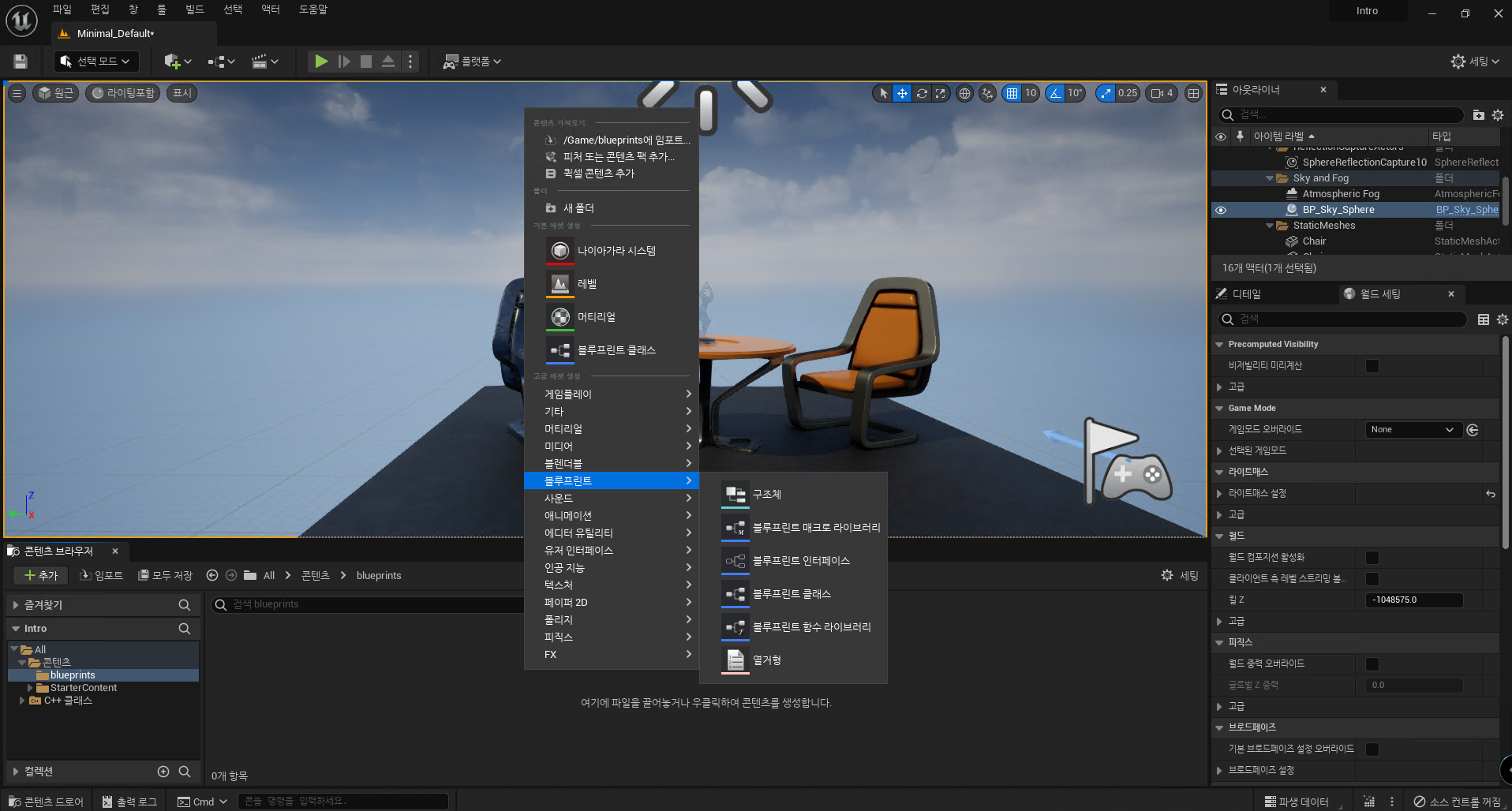Open Content Drawer button
Viewport: 1512px width, 811px height.
pos(46,802)
